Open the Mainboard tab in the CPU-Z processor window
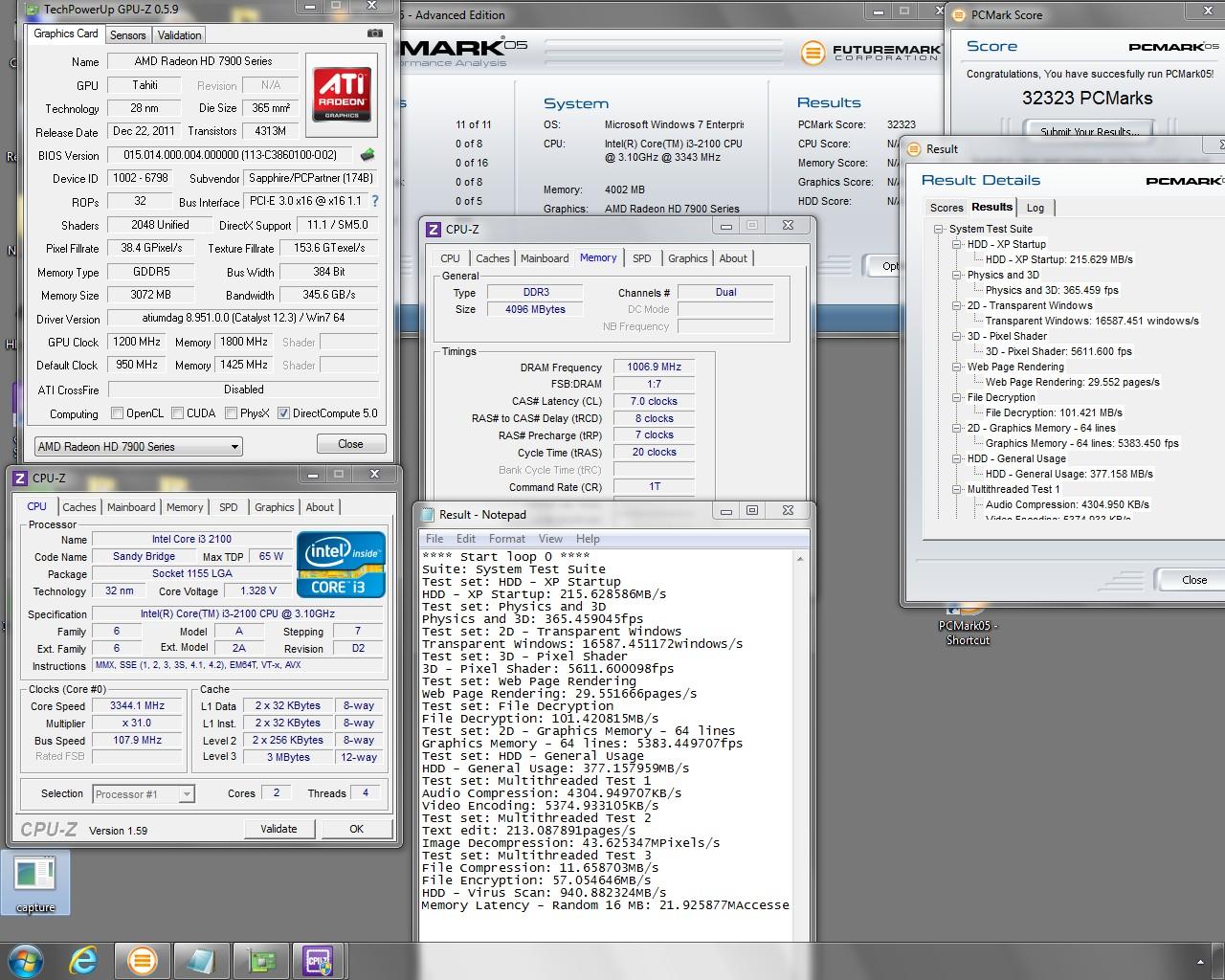 (x=131, y=507)
